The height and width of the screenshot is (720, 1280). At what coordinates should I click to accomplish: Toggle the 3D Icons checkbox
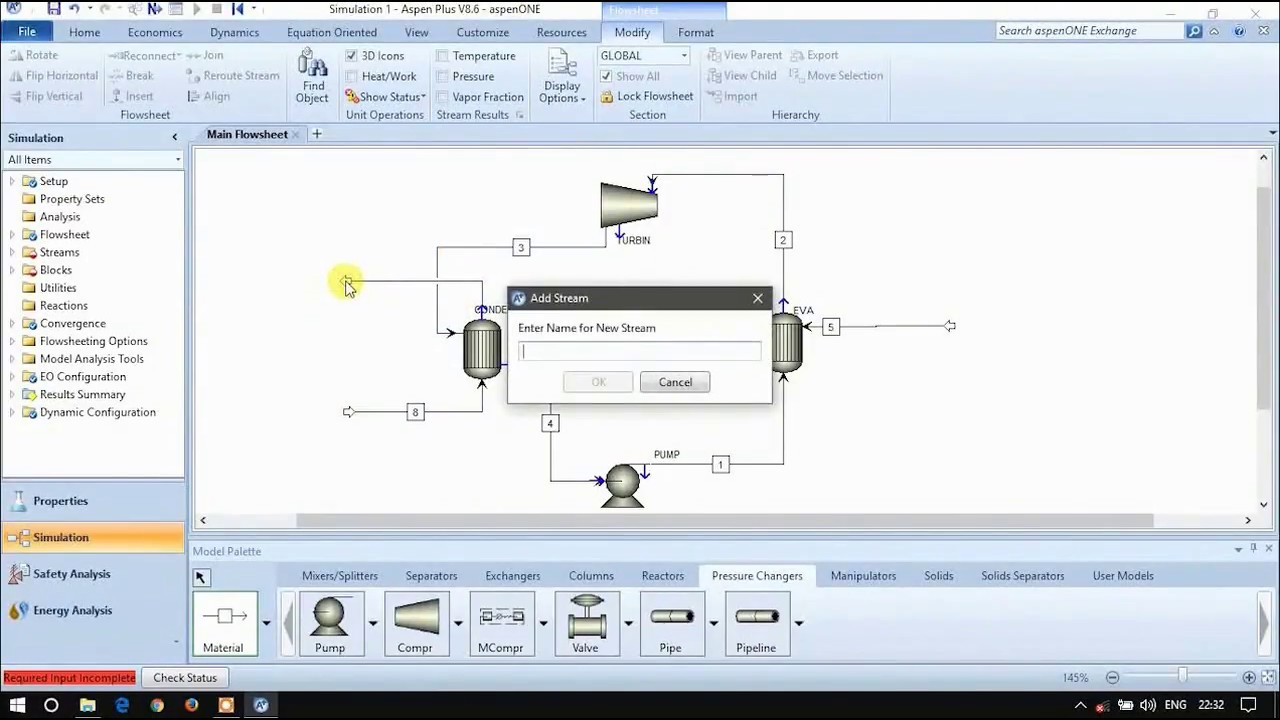[x=351, y=56]
